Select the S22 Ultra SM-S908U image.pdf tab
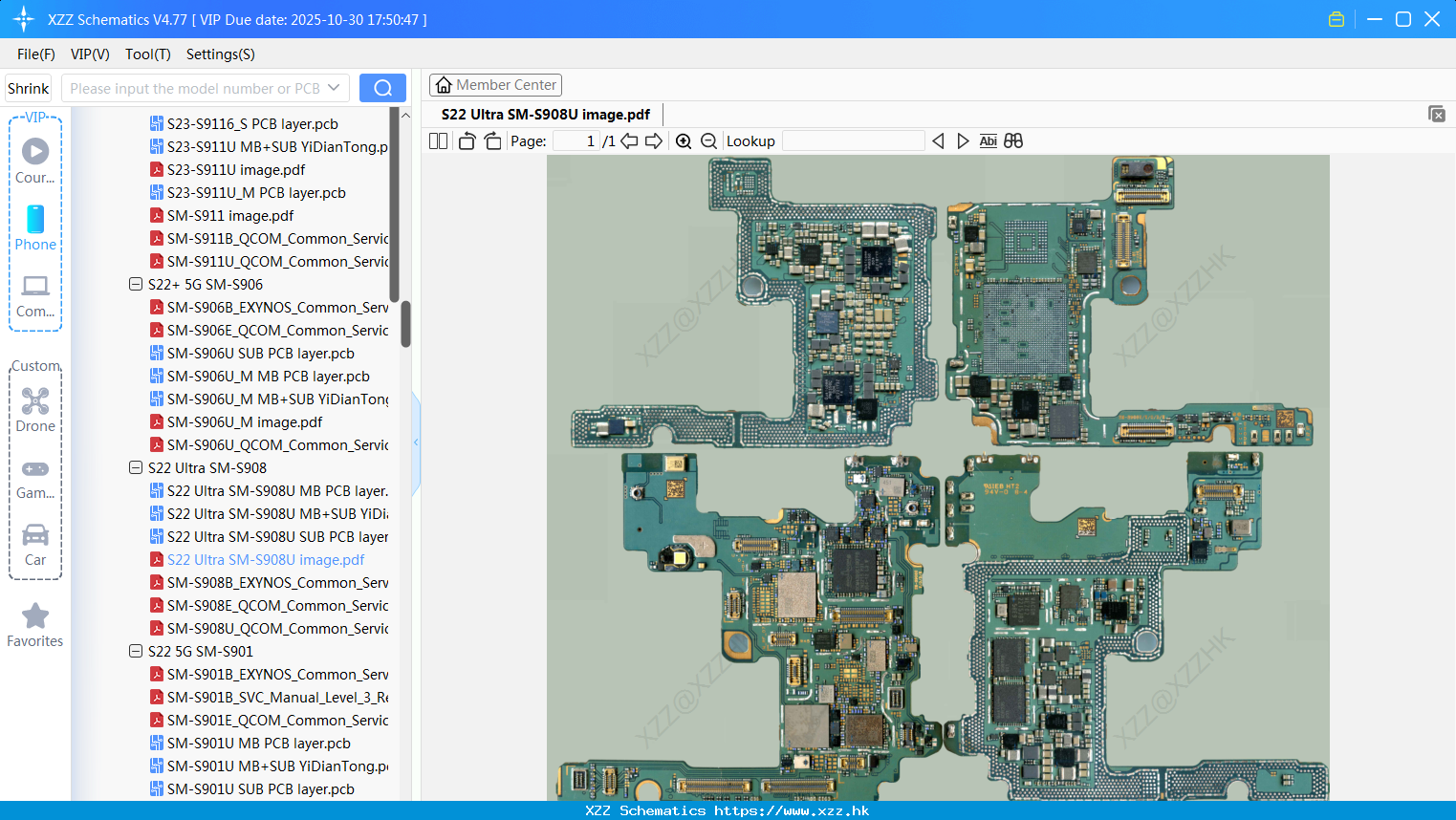The image size is (1456, 820). 546,115
